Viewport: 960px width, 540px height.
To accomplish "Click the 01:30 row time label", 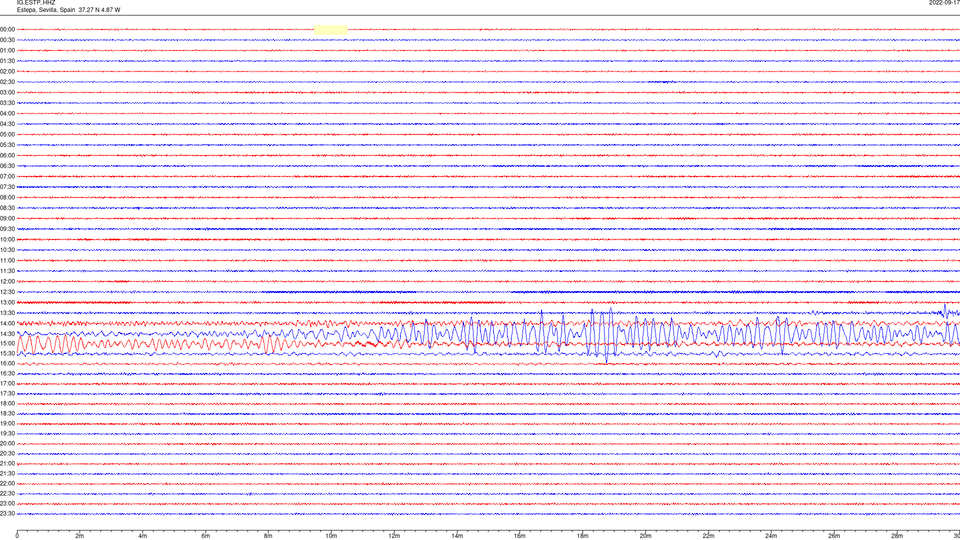I will click(7, 61).
